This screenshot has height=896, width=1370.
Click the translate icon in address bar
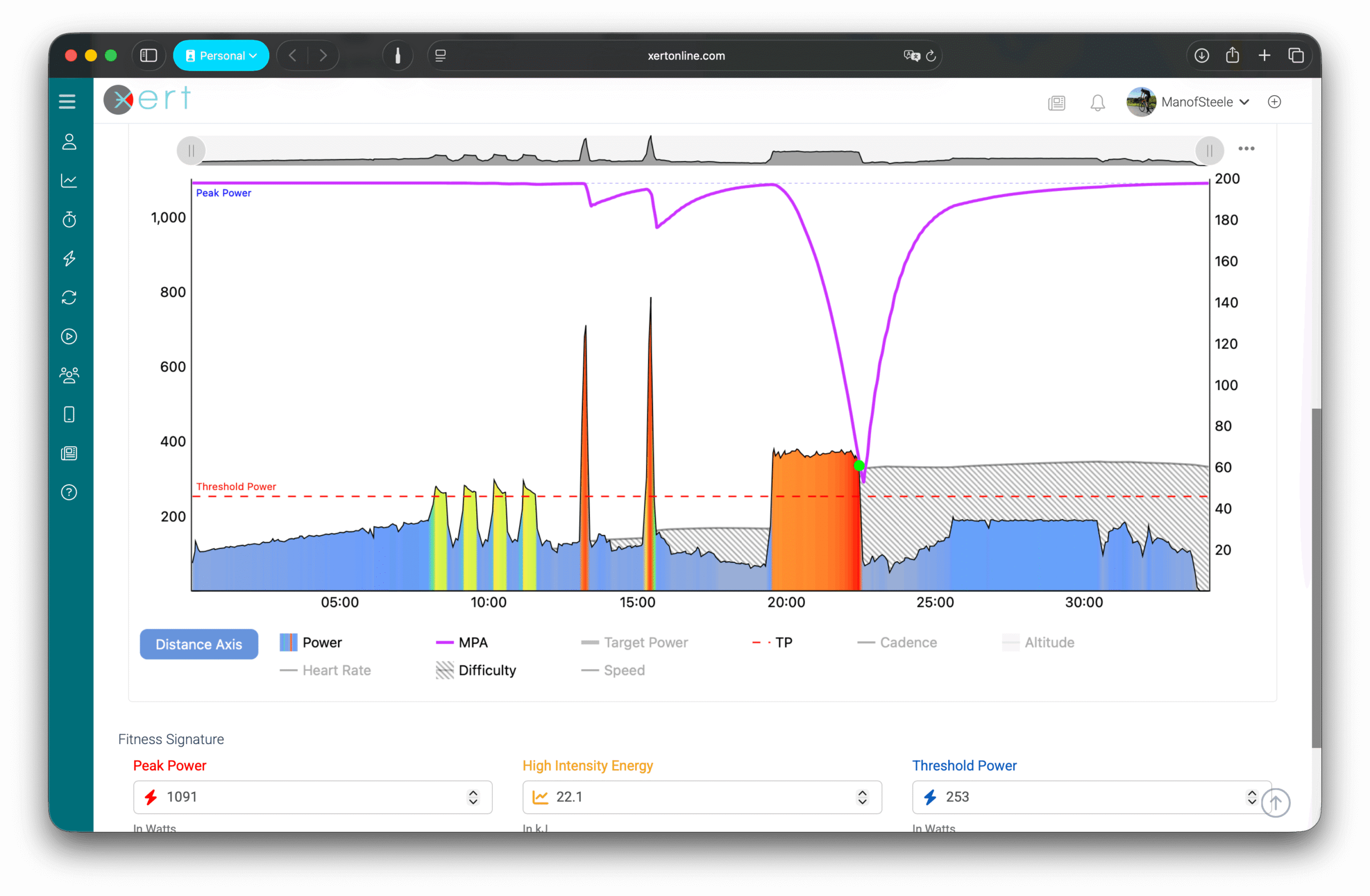pyautogui.click(x=911, y=56)
